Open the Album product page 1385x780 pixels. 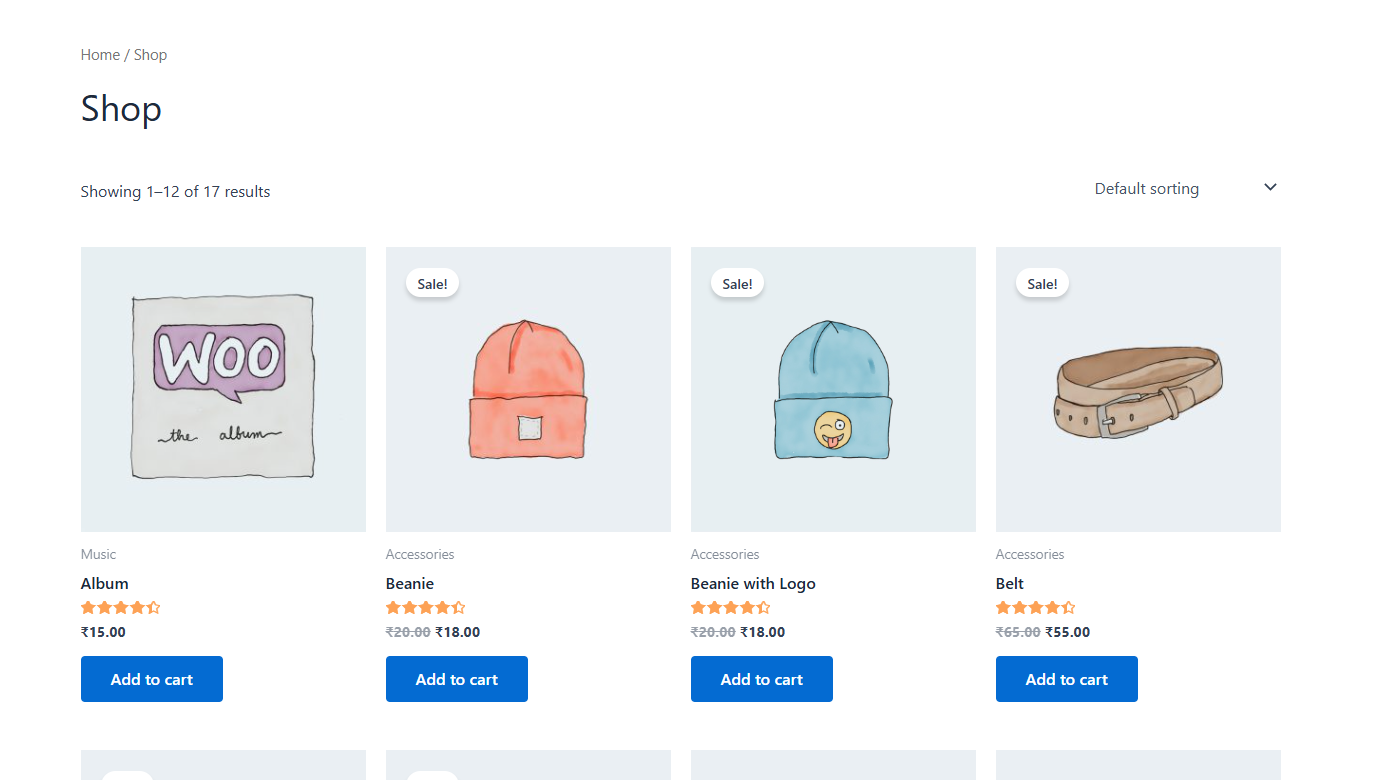click(104, 583)
